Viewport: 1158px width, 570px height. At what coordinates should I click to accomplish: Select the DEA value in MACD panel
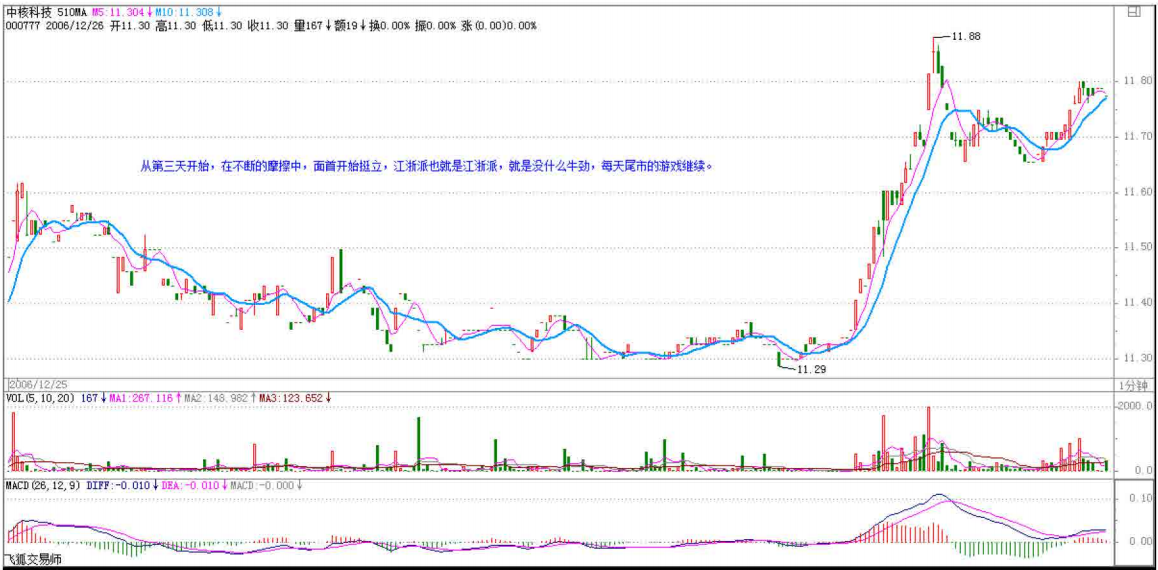pyautogui.click(x=190, y=485)
